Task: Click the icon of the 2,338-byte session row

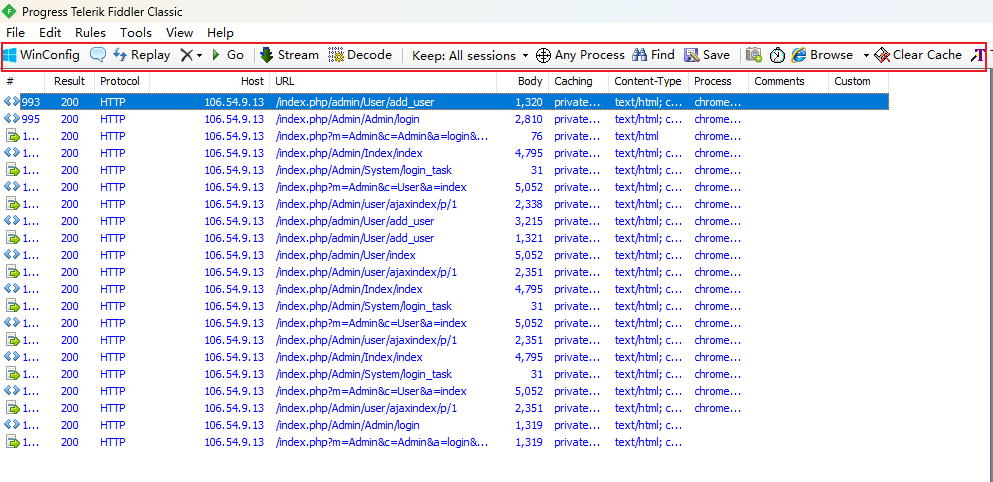Action: coord(12,204)
